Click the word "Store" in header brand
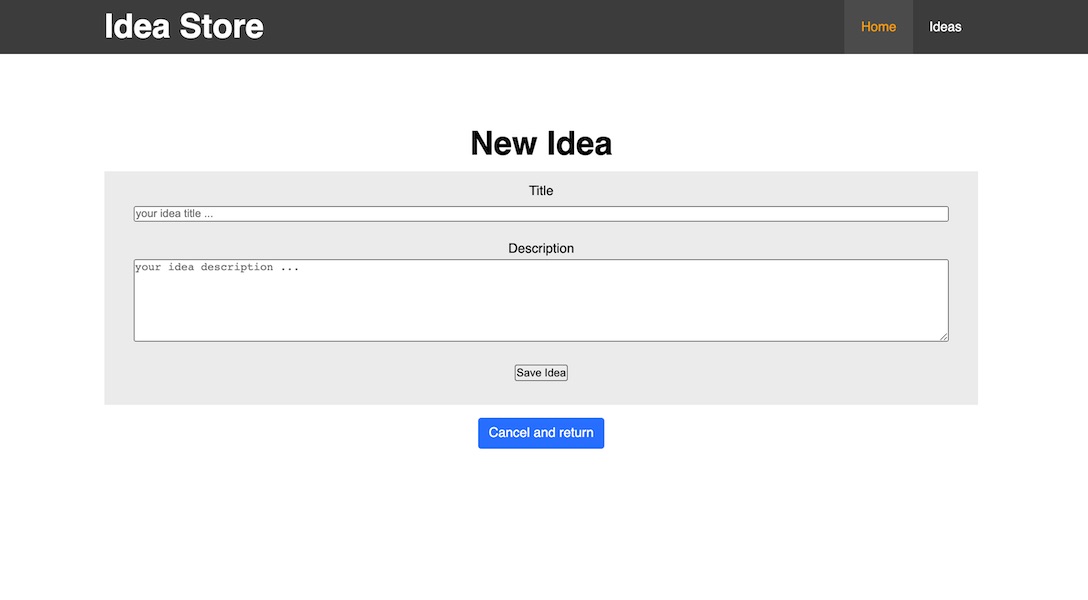 (222, 26)
